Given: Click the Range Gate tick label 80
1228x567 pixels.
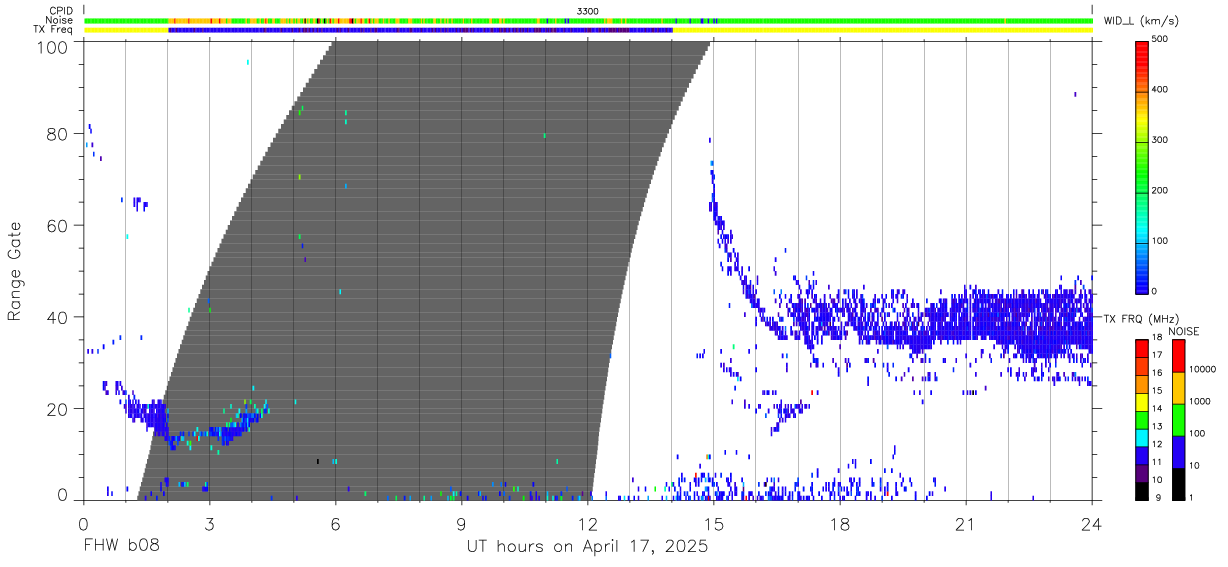Looking at the screenshot, I should (x=58, y=134).
